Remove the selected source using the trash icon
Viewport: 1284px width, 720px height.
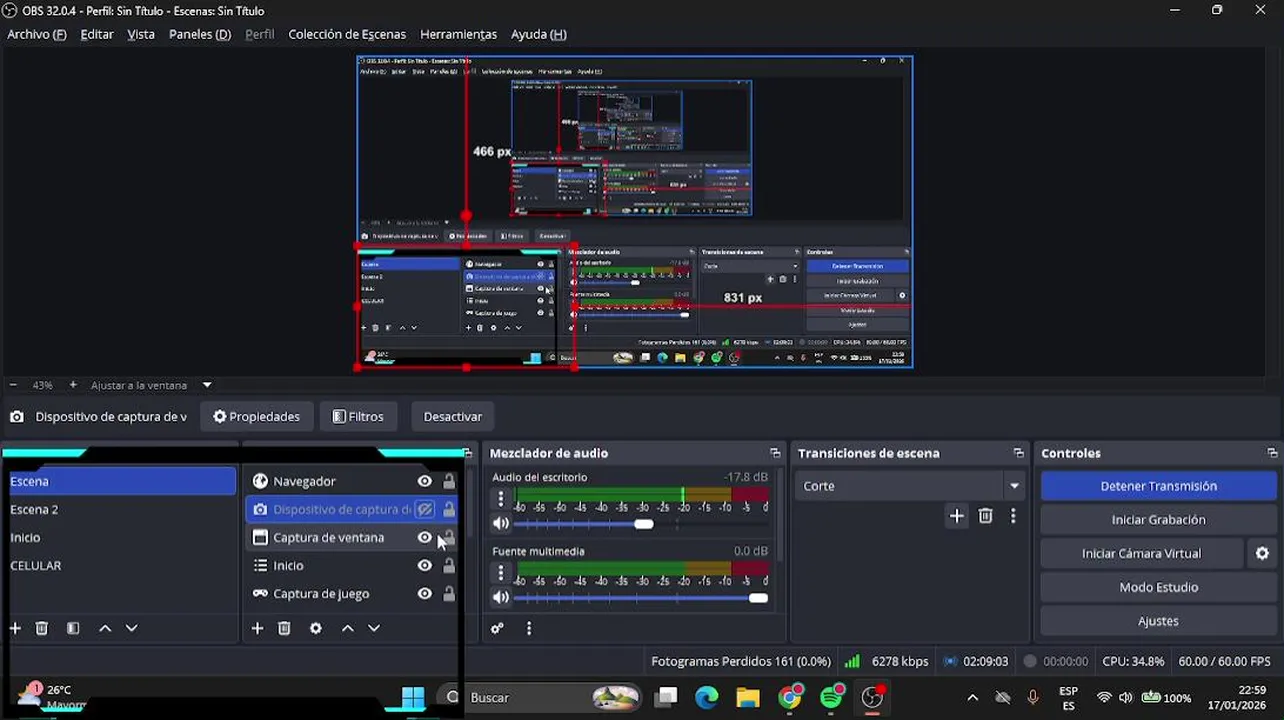(284, 628)
